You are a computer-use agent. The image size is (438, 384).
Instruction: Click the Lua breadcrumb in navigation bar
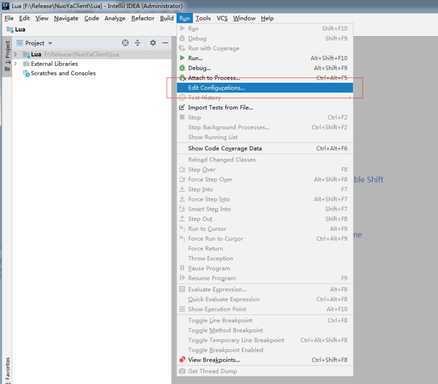[x=16, y=30]
